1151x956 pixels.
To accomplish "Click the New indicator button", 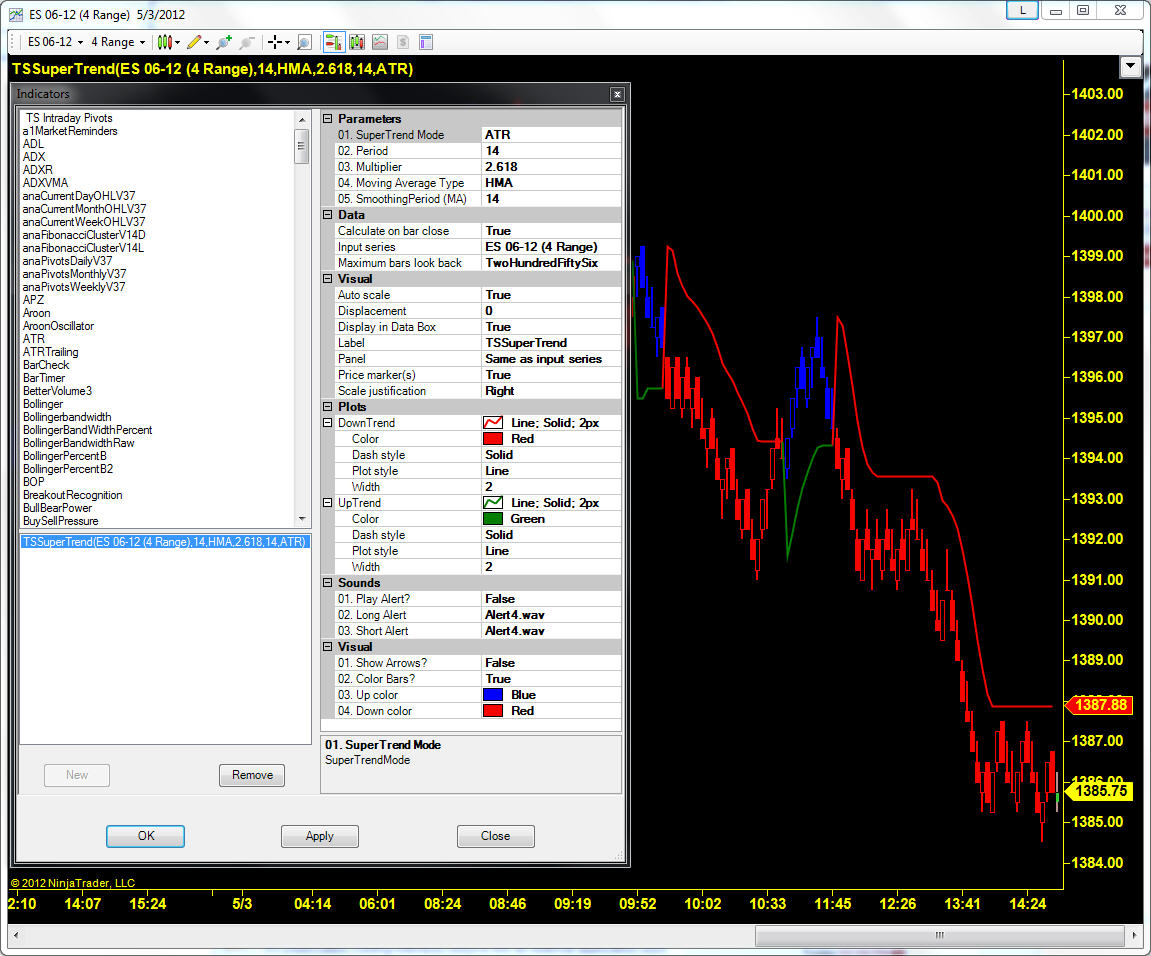I will tap(76, 775).
